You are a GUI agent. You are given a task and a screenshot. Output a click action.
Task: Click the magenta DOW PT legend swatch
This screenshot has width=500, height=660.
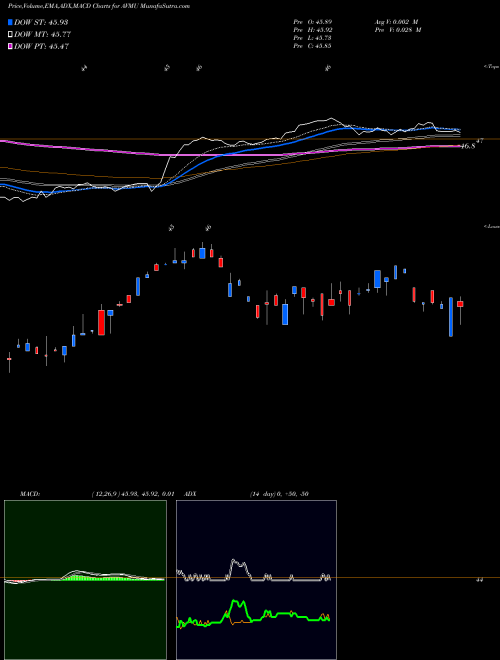[x=10, y=46]
